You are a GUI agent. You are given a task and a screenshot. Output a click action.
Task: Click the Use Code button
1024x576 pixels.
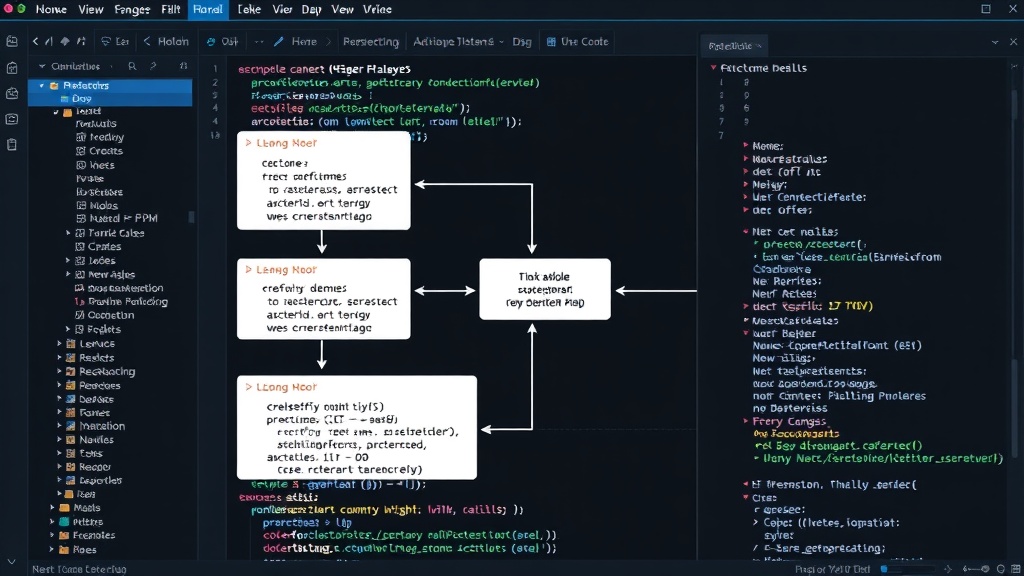(x=577, y=41)
